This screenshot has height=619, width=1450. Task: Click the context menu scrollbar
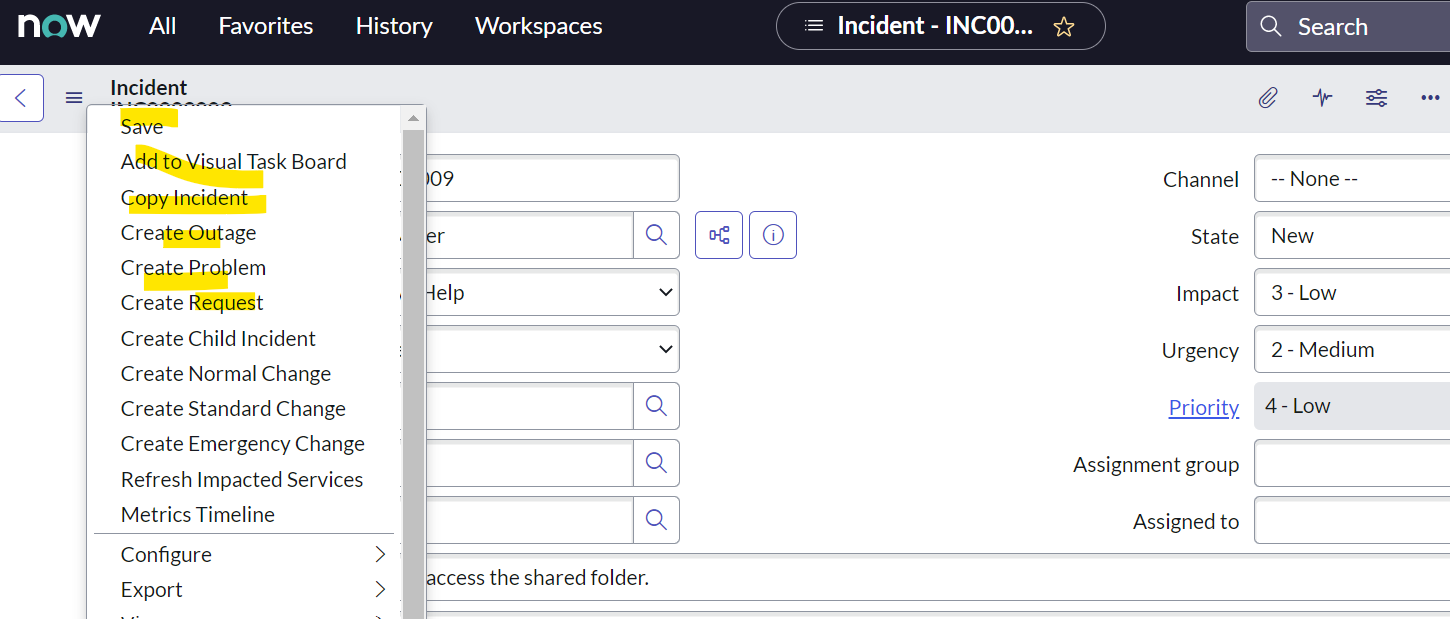(x=413, y=300)
